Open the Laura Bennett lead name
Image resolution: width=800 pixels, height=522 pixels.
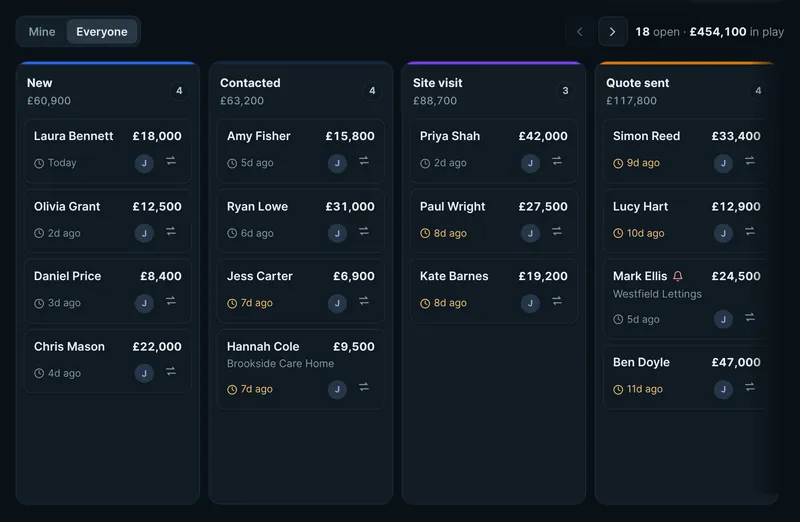73,136
